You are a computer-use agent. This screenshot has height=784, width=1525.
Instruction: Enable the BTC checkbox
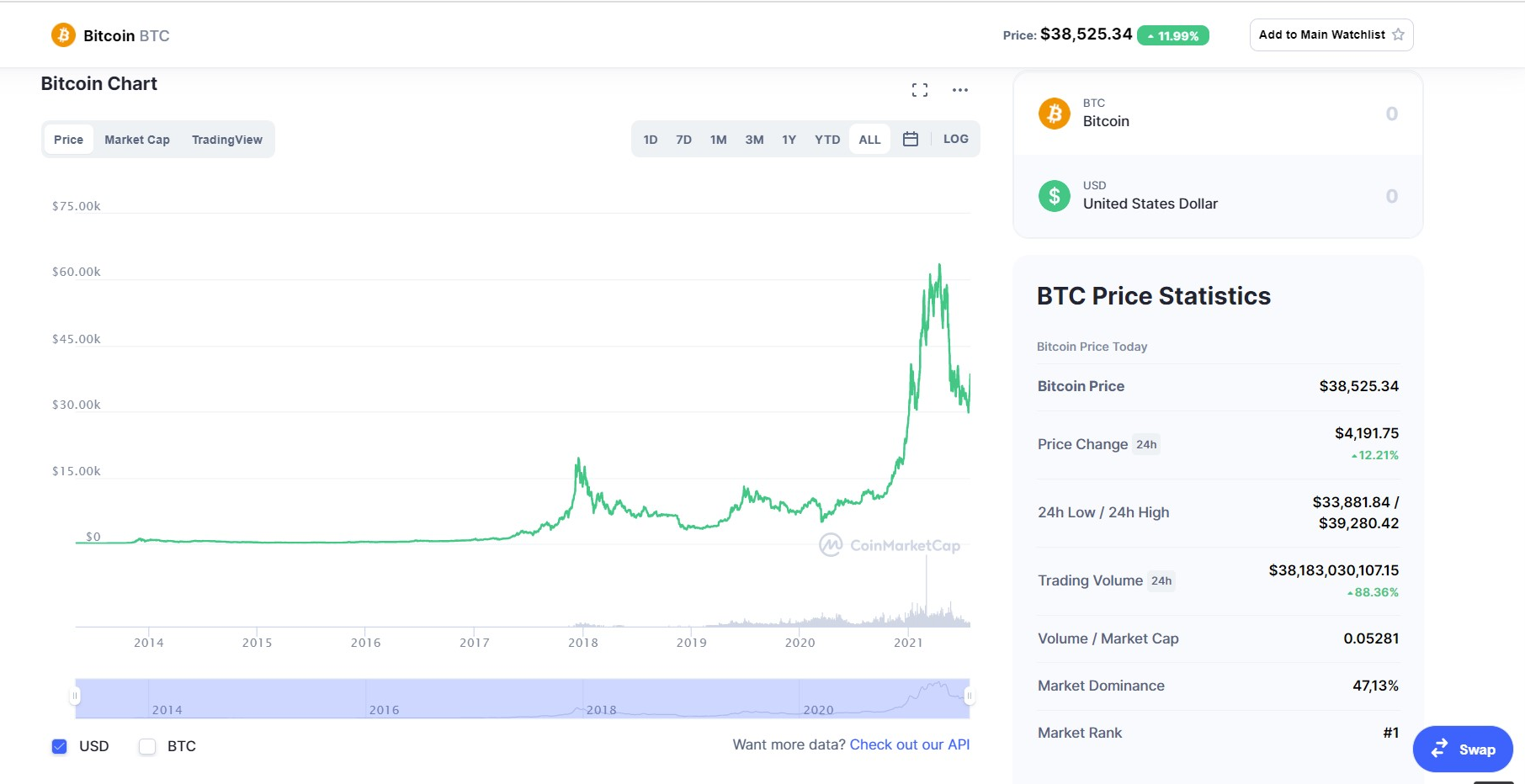[147, 746]
